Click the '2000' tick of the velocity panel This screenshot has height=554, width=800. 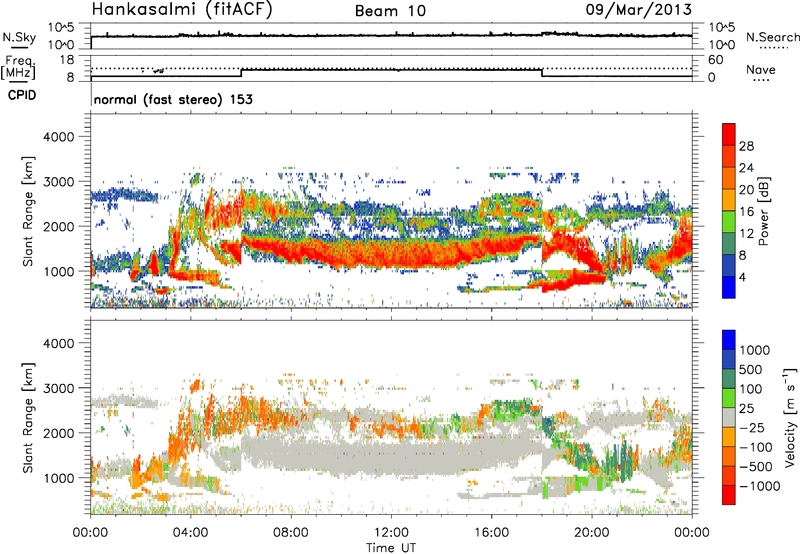58,433
